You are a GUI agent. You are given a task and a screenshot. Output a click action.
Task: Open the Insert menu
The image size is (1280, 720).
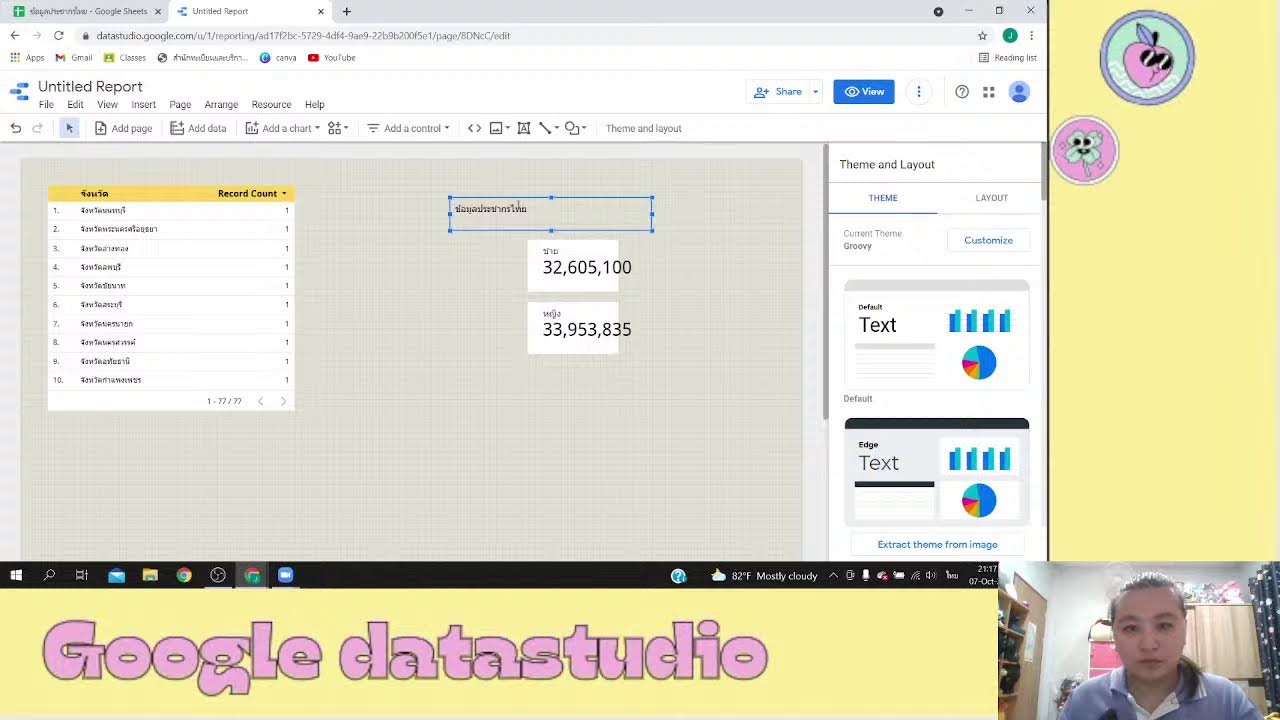click(x=143, y=104)
